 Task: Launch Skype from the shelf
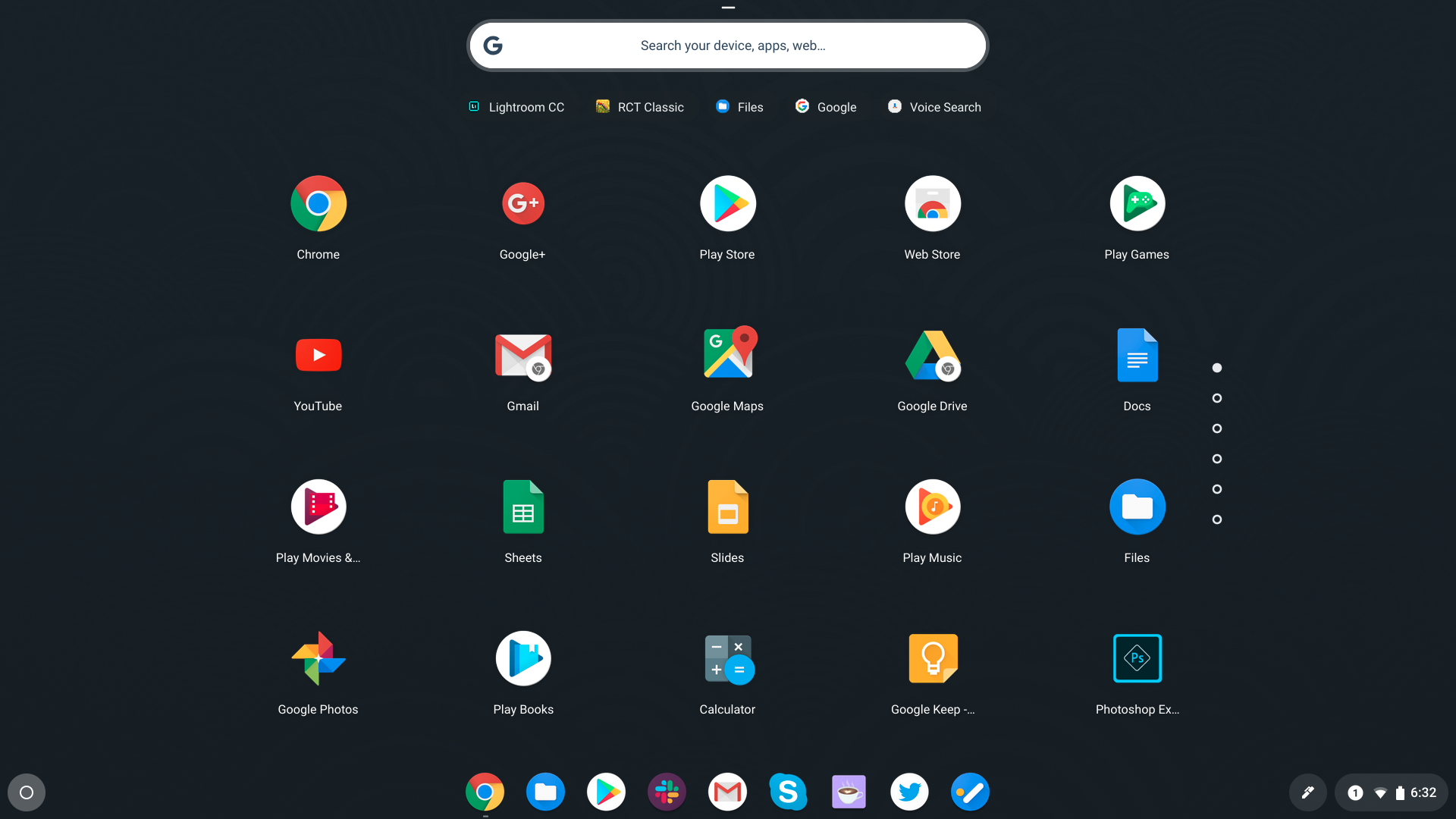coord(788,791)
